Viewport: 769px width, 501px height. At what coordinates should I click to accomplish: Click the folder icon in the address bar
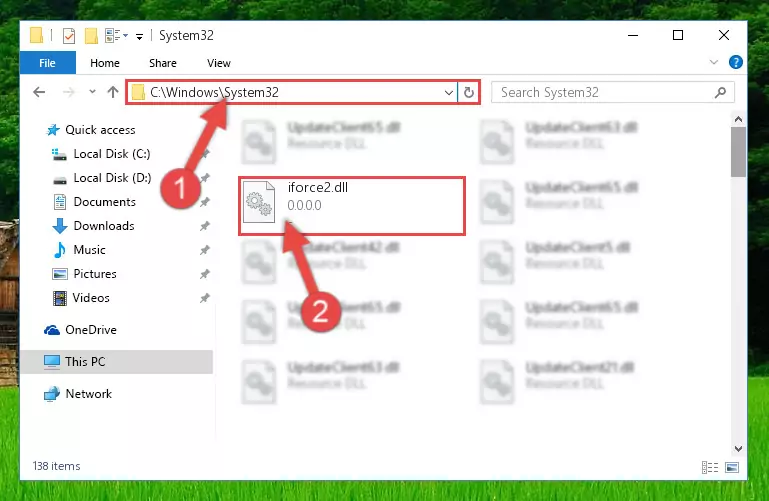[x=138, y=92]
